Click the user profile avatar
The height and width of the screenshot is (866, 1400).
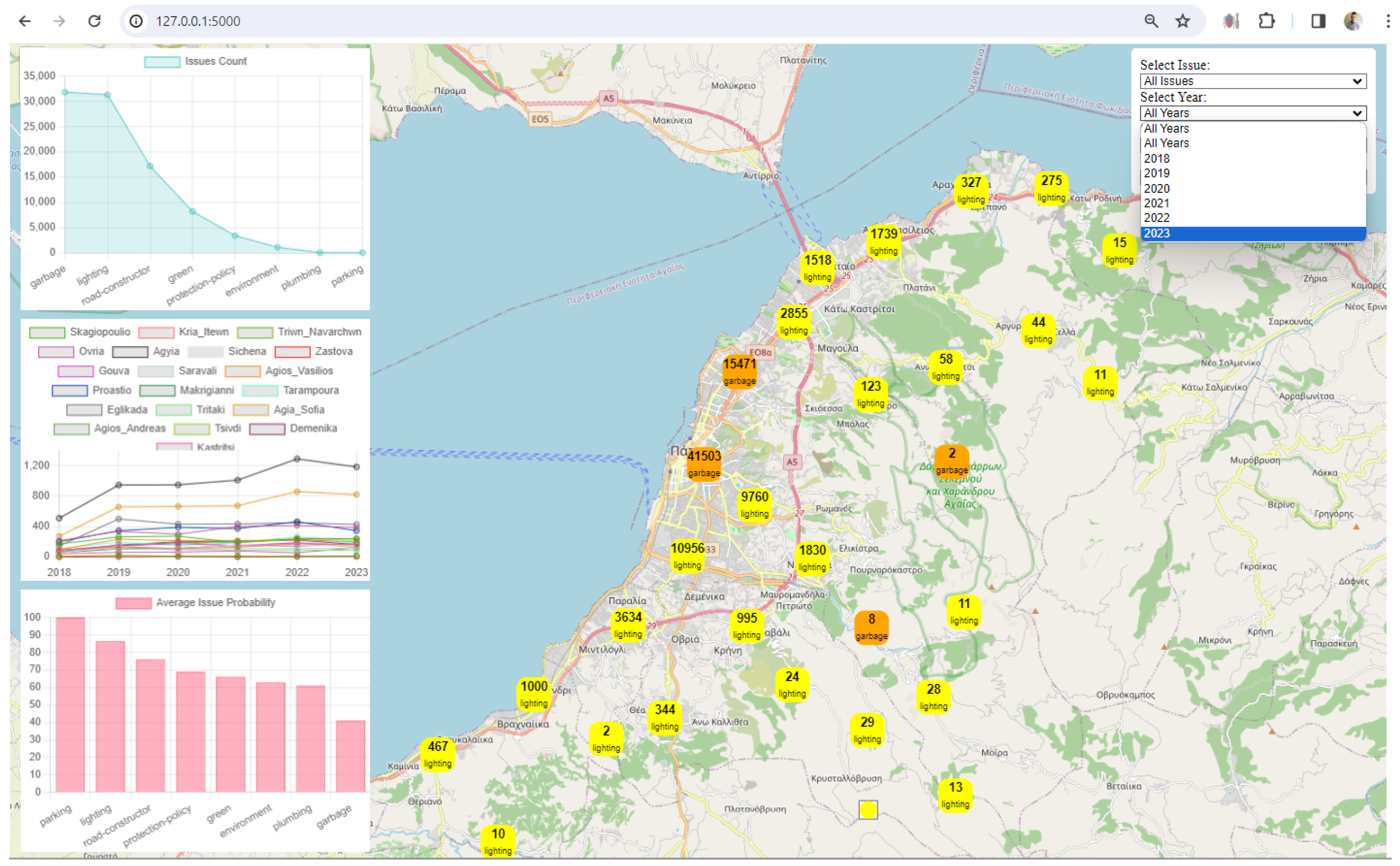click(x=1353, y=21)
